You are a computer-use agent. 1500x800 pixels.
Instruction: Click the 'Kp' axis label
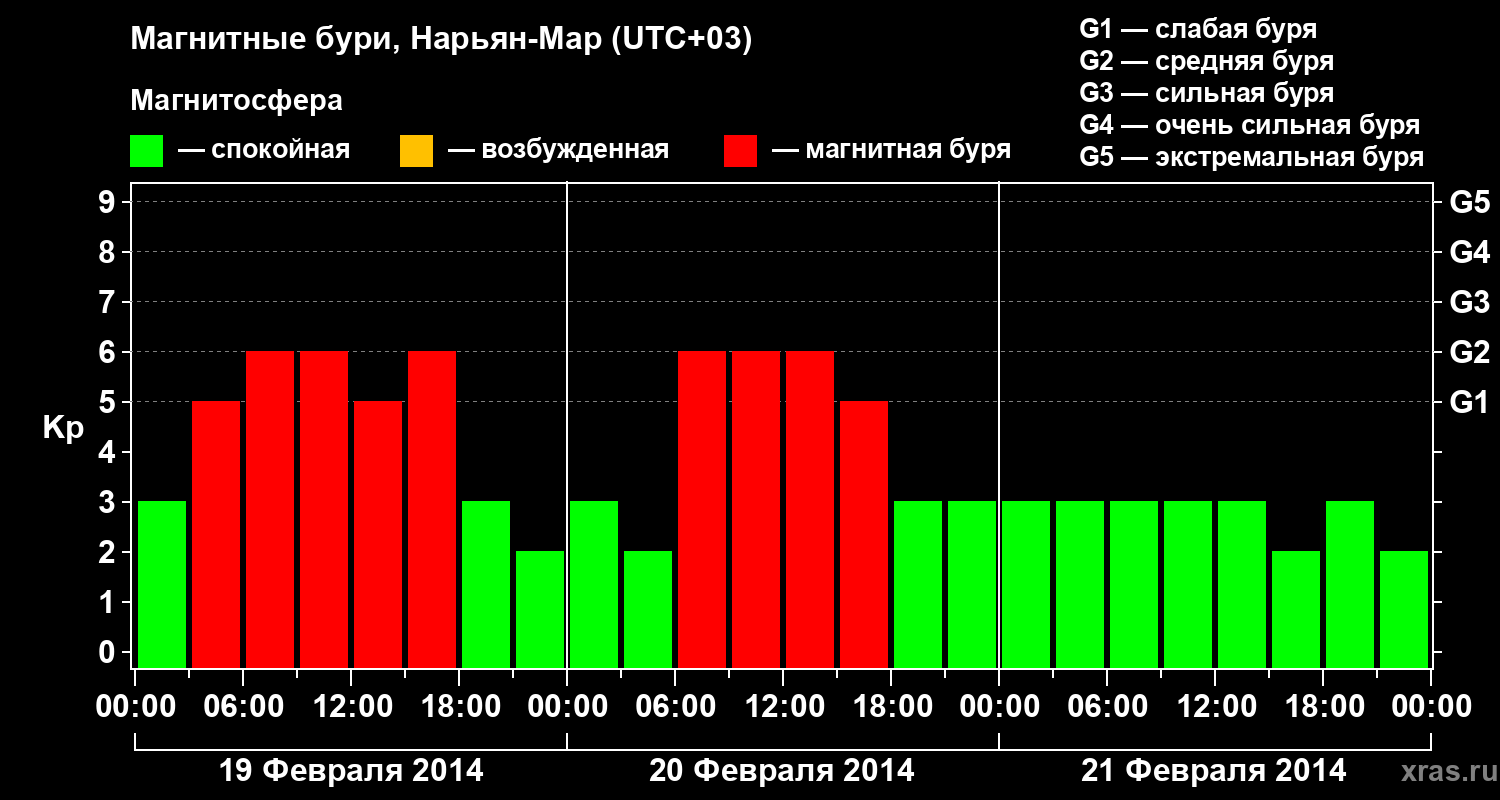[63, 430]
